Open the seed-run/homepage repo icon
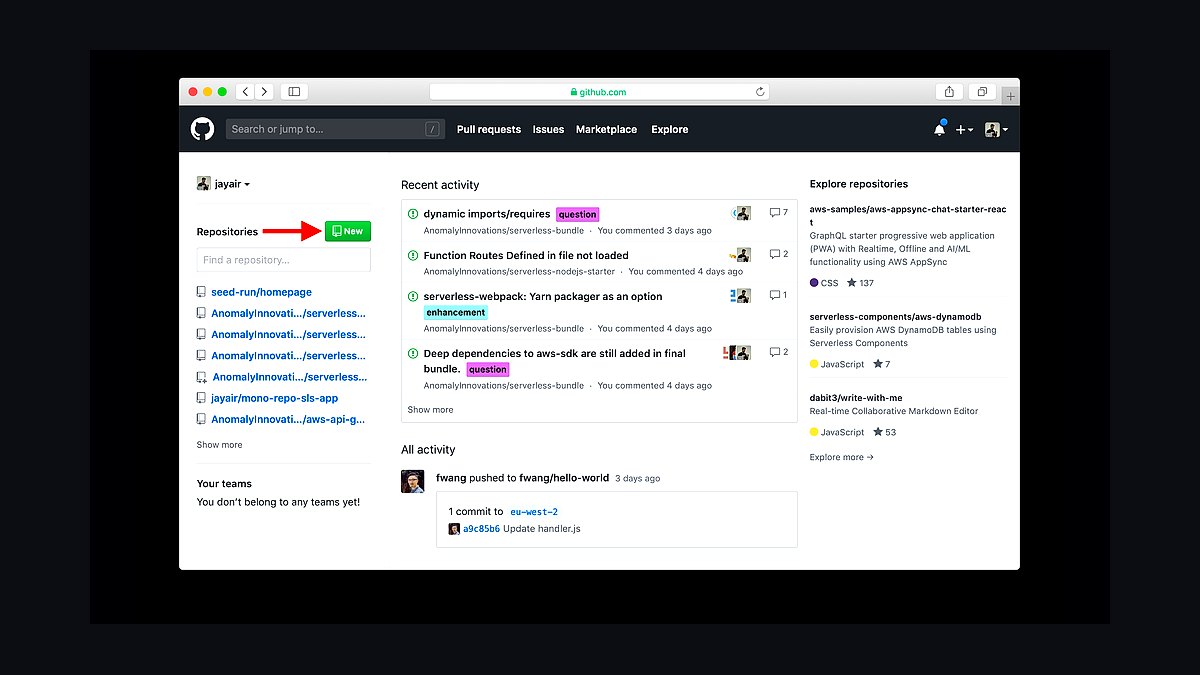The width and height of the screenshot is (1200, 675). pos(202,292)
